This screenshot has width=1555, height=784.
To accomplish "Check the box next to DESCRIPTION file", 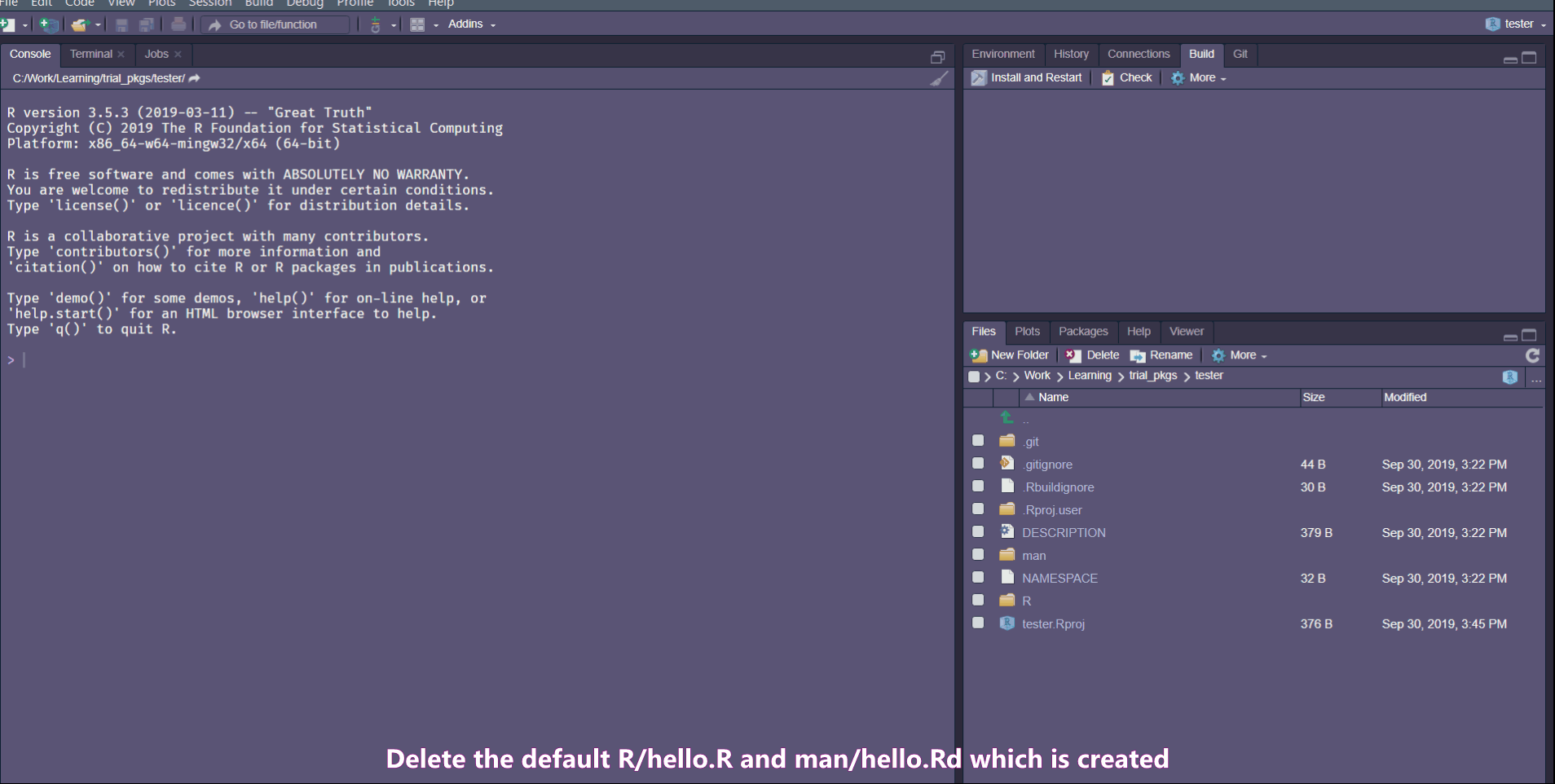I will pyautogui.click(x=978, y=531).
